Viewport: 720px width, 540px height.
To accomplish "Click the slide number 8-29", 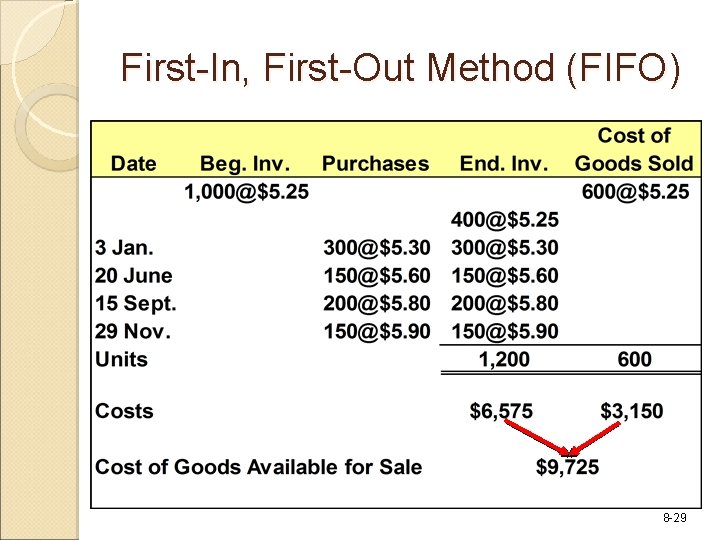I will (x=675, y=518).
